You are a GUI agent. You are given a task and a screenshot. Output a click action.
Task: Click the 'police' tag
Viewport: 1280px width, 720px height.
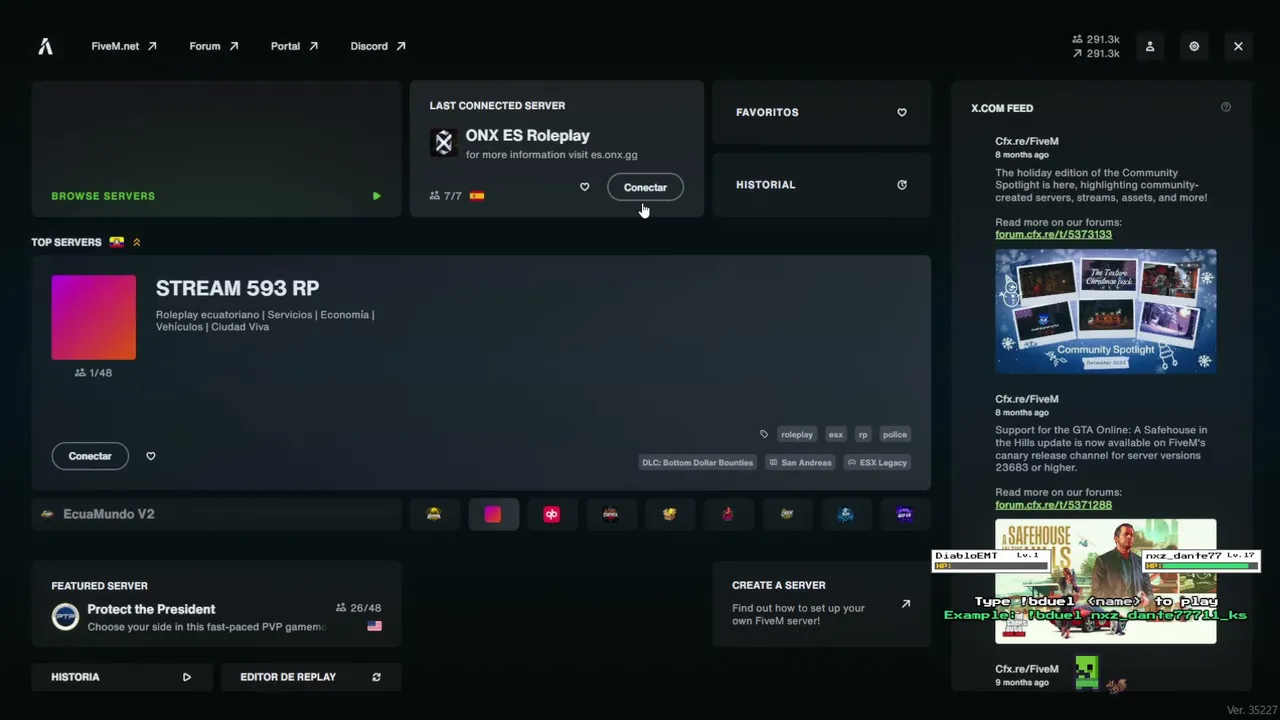coord(895,435)
